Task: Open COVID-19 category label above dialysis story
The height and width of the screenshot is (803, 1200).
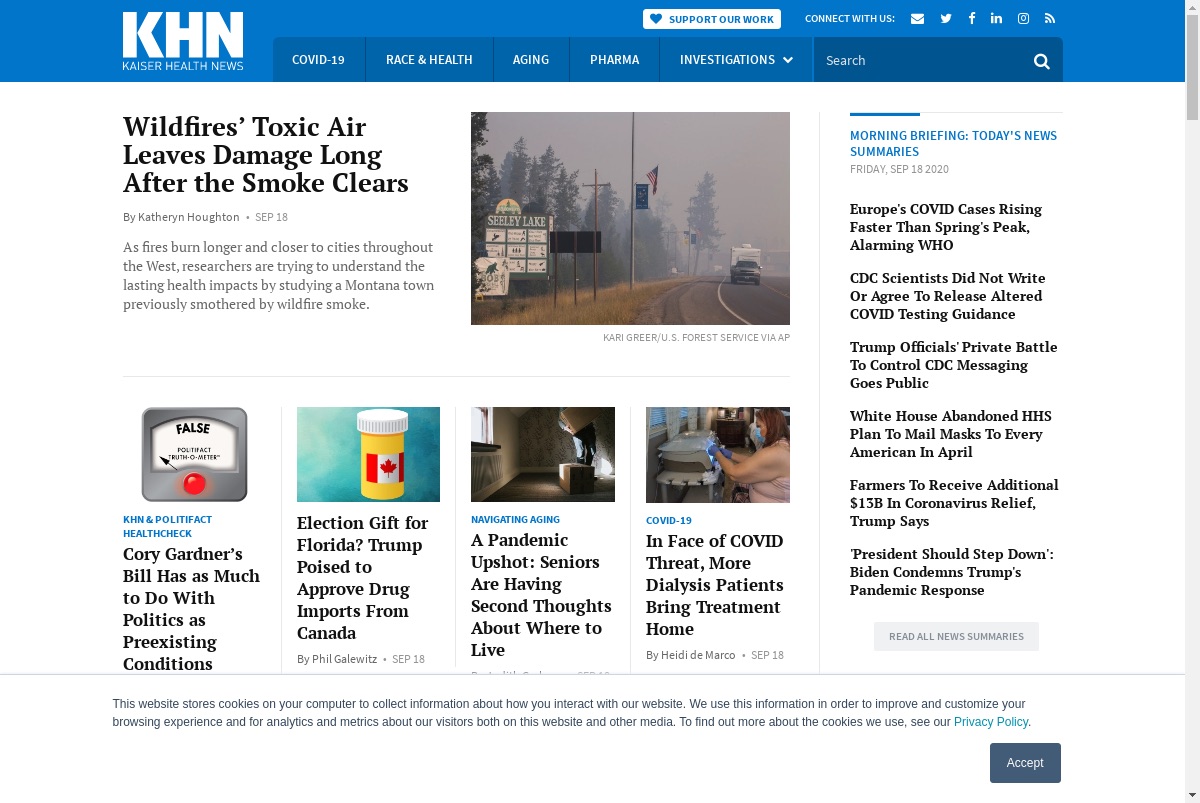Action: click(669, 520)
